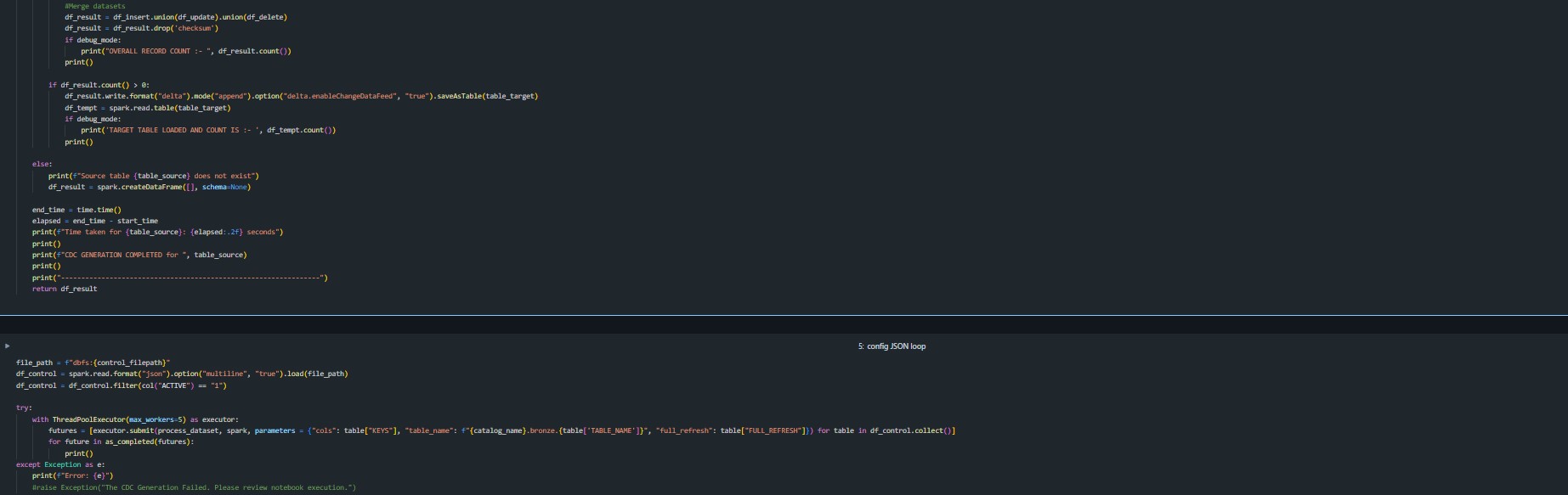
Task: Click the line 'df_tempt = spark.read.table(table_target)'
Action: [x=148, y=108]
